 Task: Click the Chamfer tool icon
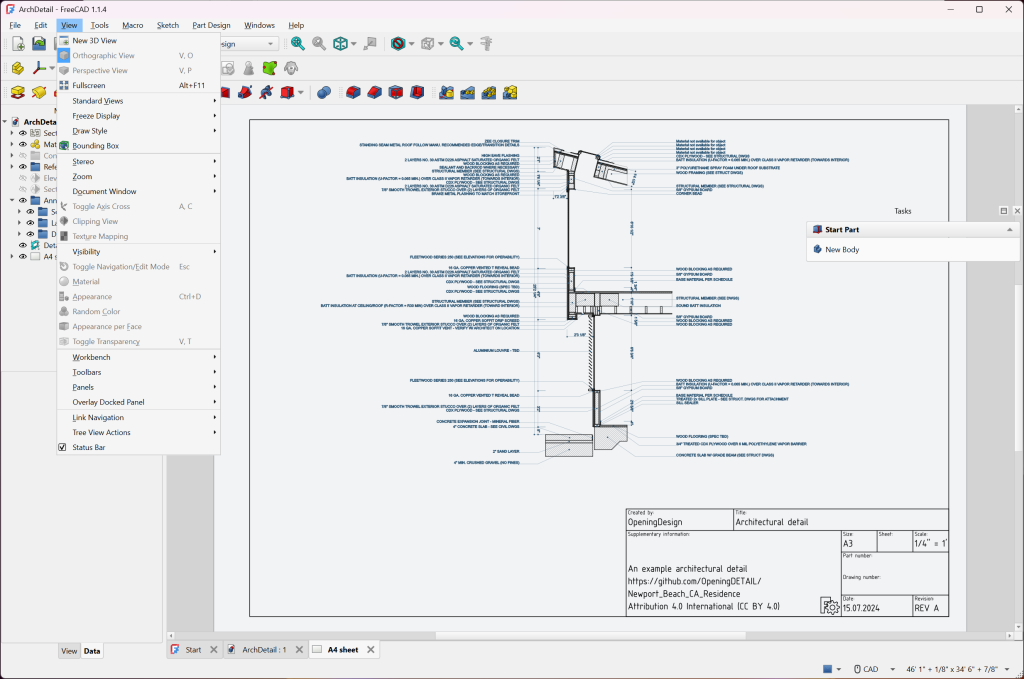[x=374, y=93]
